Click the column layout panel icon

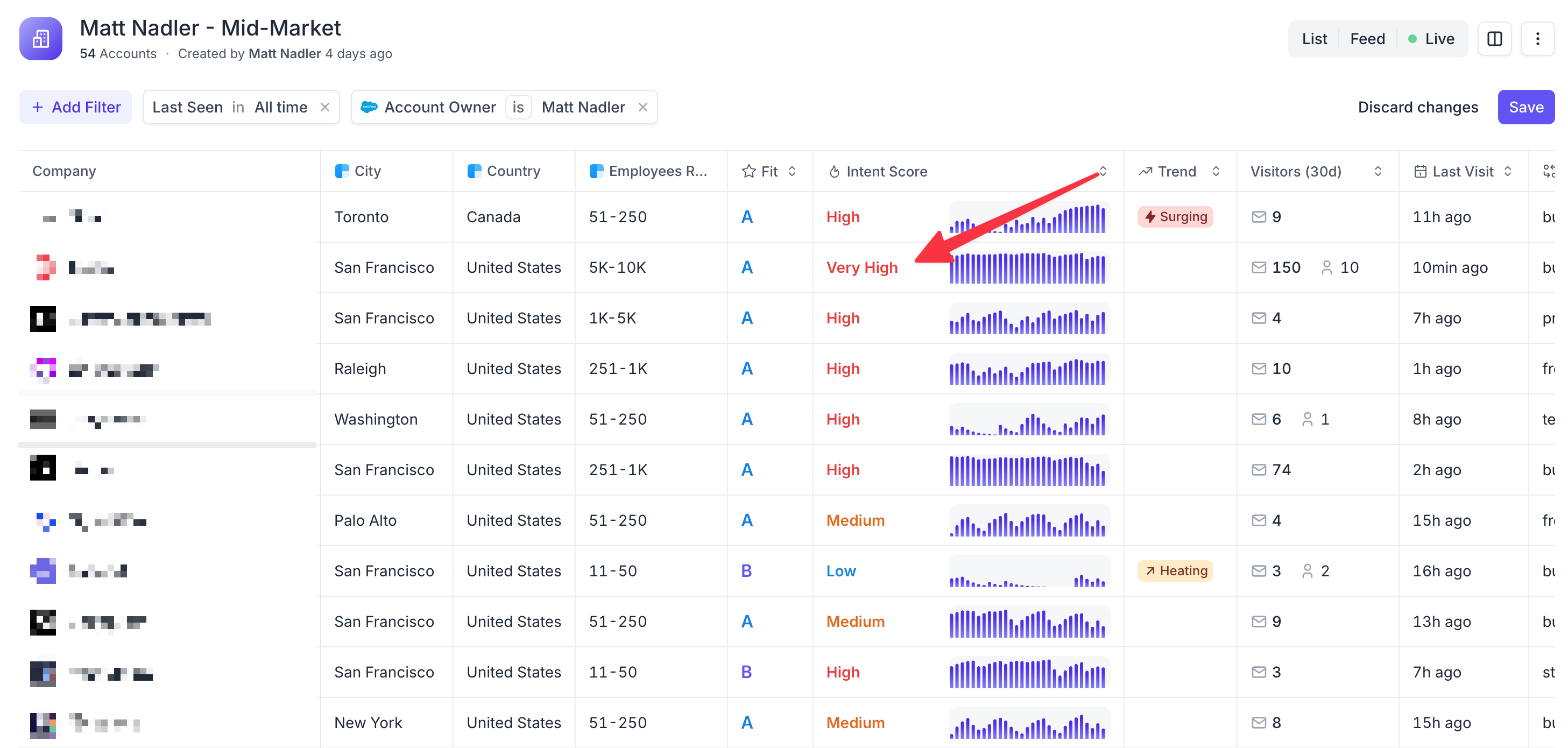(x=1494, y=39)
